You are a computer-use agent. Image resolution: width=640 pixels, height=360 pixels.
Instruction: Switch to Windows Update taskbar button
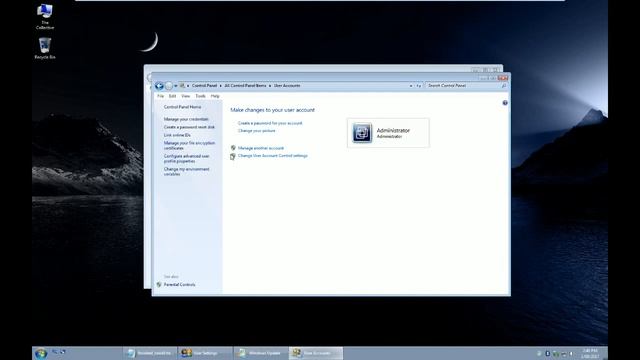click(261, 353)
